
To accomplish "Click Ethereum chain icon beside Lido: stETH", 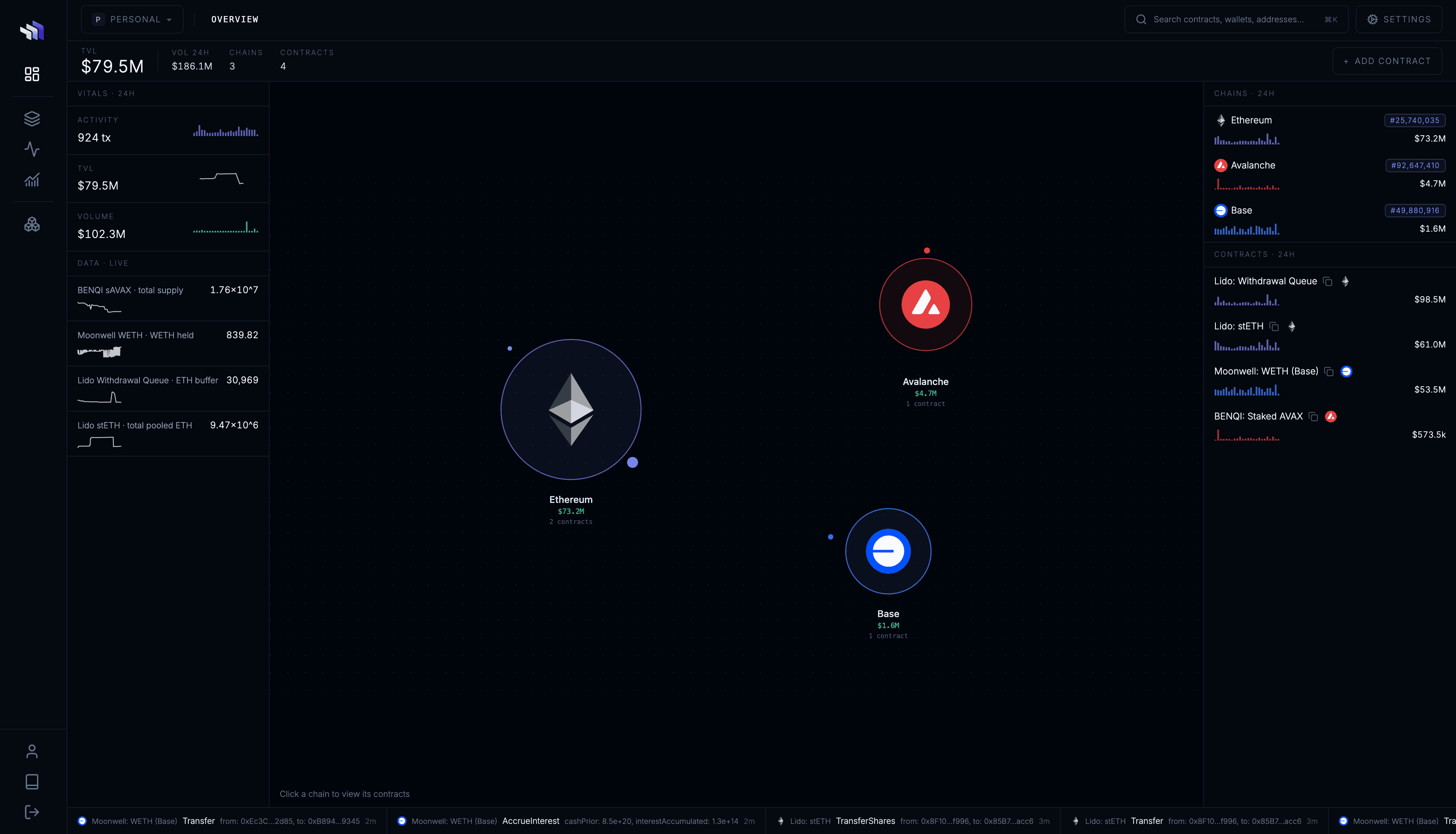I will pyautogui.click(x=1292, y=326).
